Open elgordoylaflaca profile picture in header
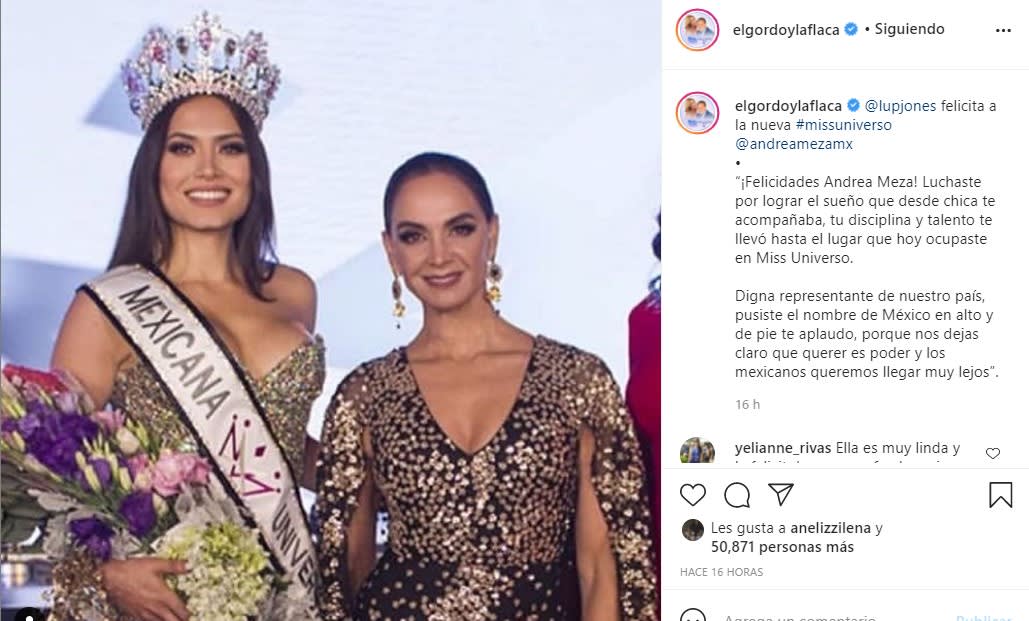1029x621 pixels. click(x=698, y=30)
